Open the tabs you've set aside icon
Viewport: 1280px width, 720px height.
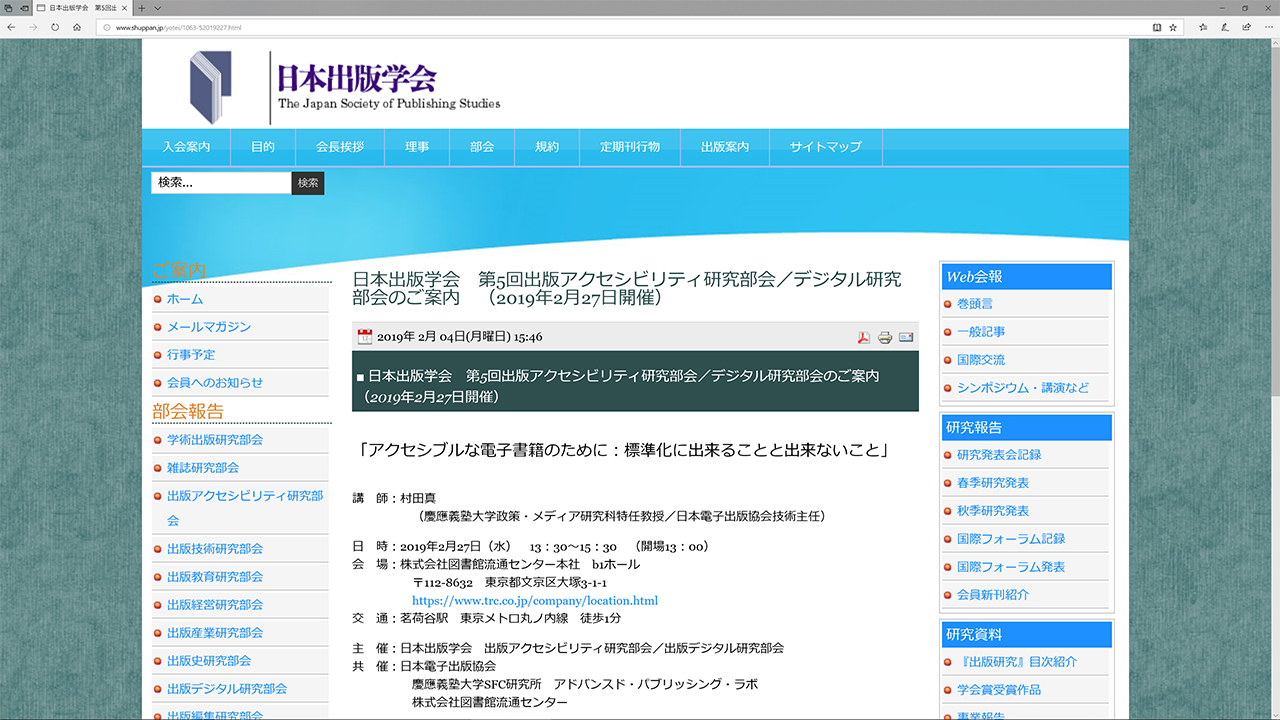(9, 8)
